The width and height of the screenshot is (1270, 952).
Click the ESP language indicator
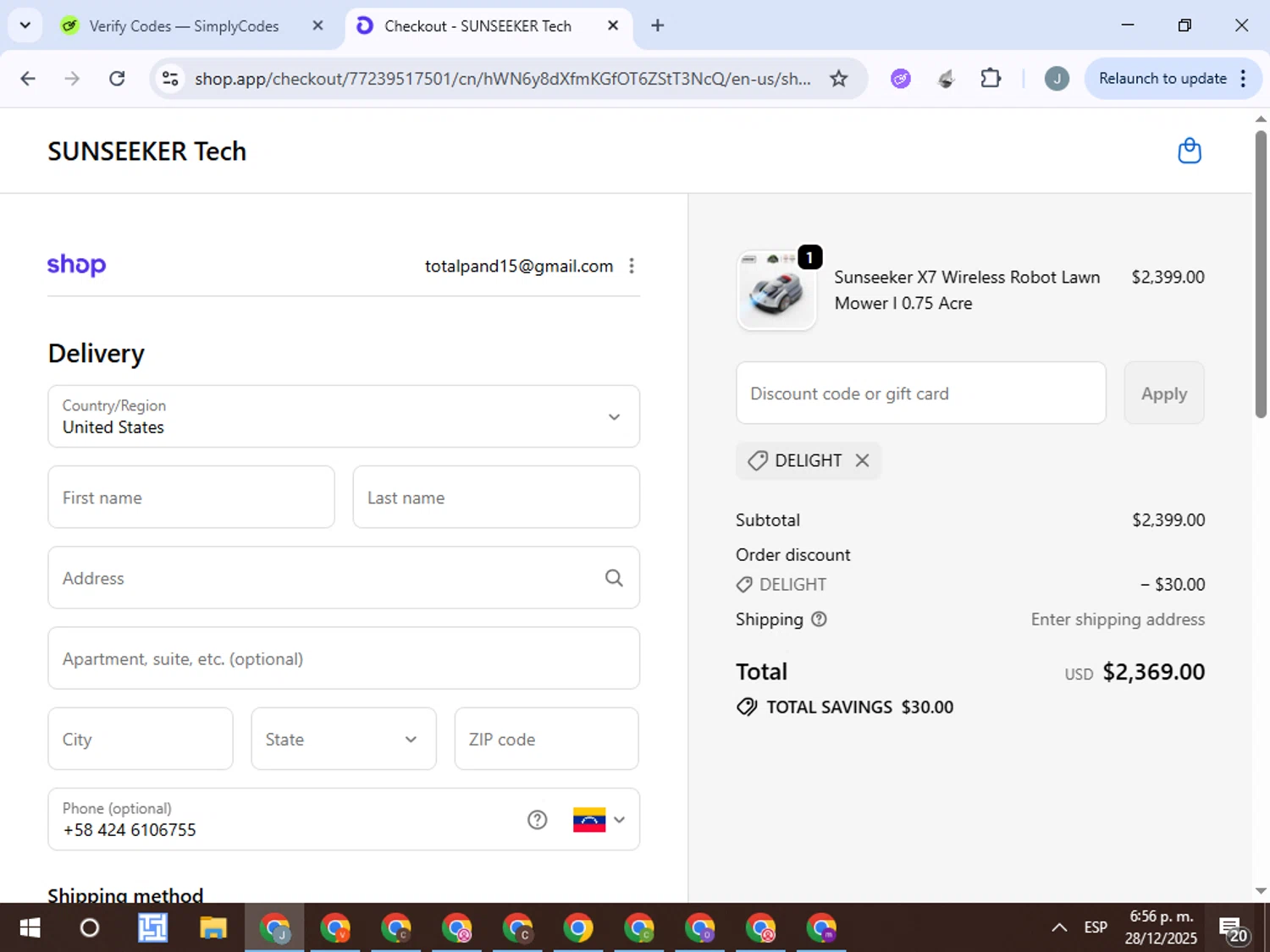tap(1096, 928)
